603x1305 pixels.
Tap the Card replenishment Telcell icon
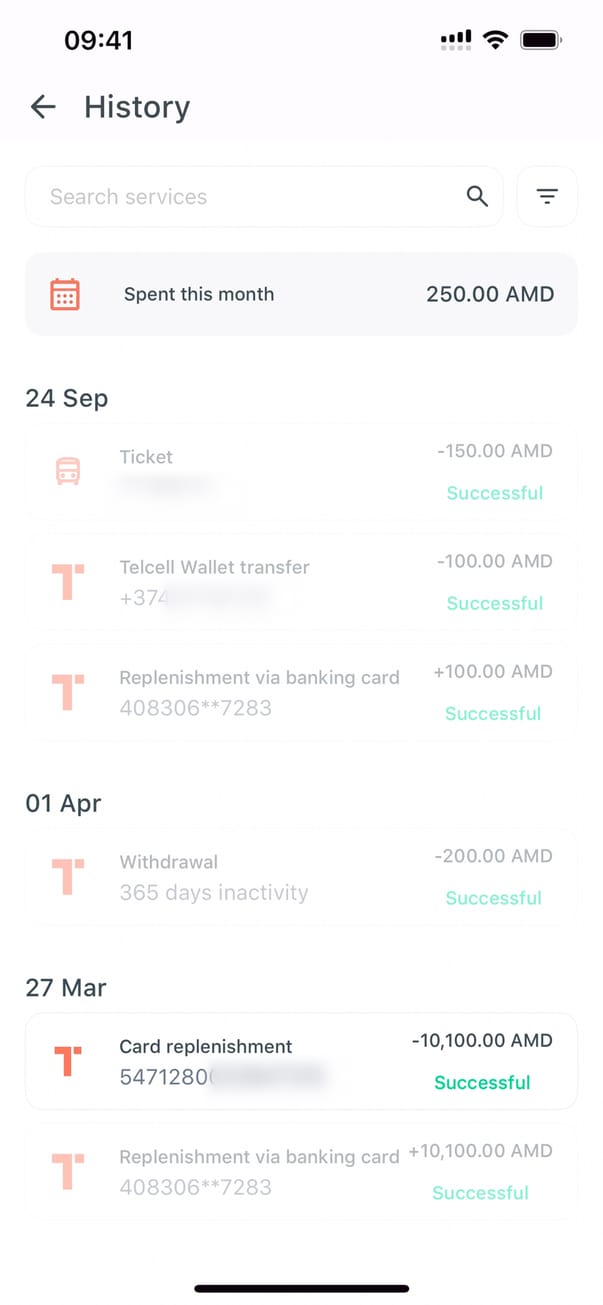68,1061
